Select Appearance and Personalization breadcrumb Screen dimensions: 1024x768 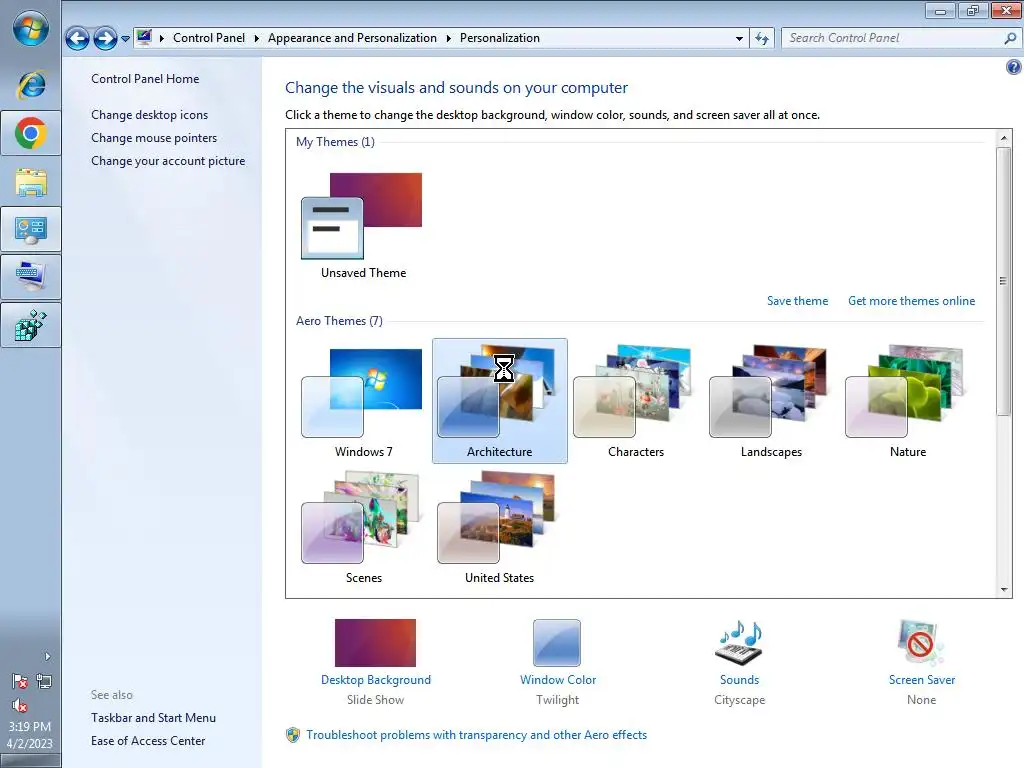[352, 38]
